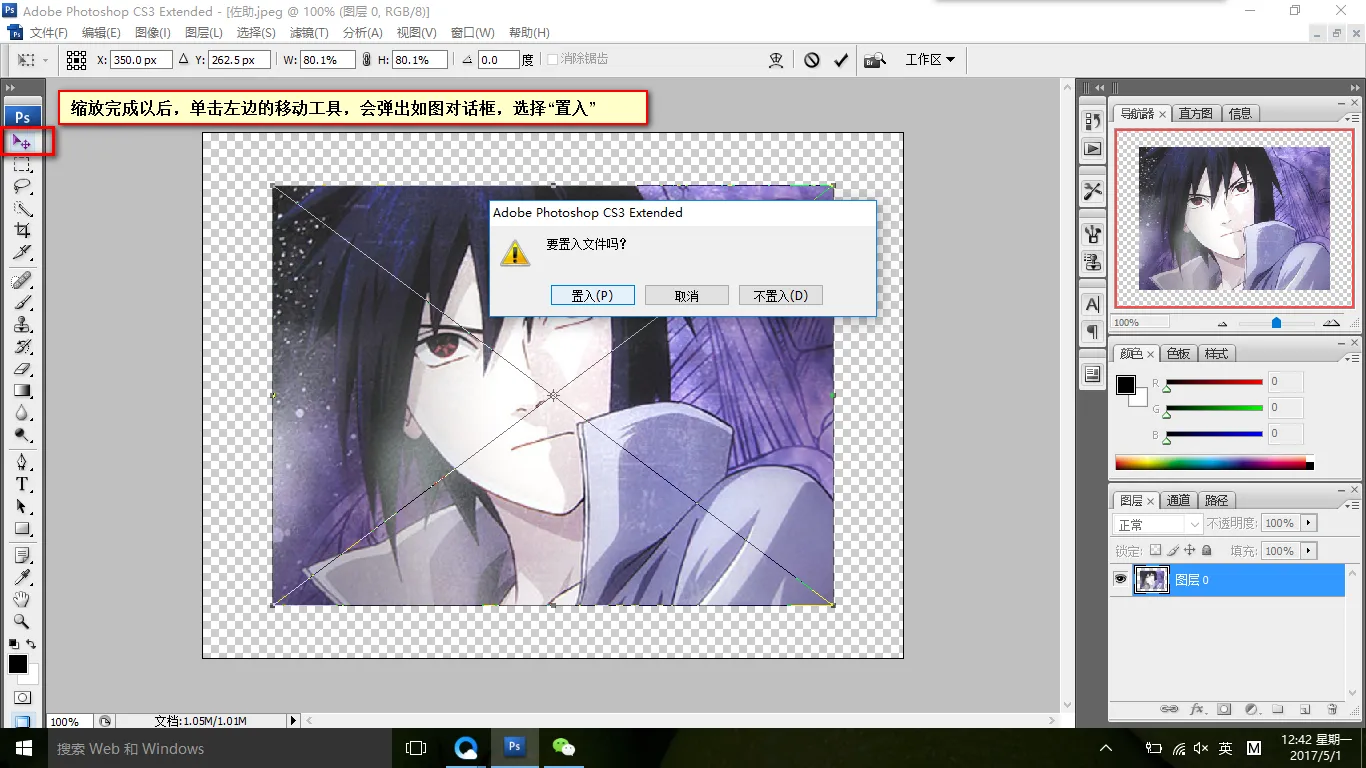
Task: Switch to the 色板 tab
Action: pyautogui.click(x=1178, y=353)
